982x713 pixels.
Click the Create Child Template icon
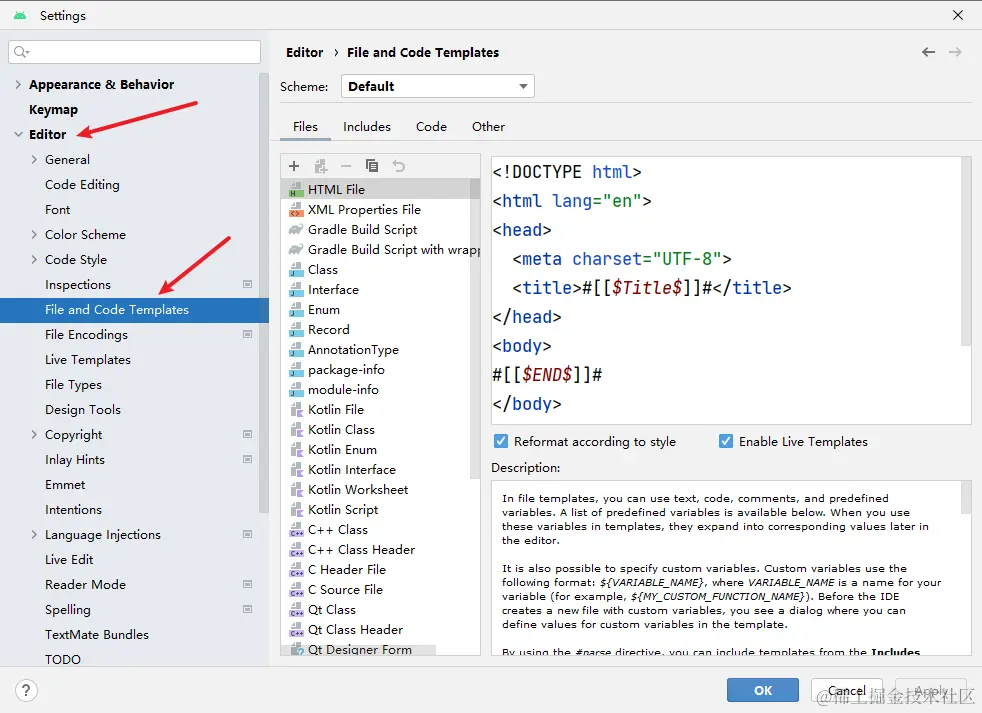click(x=321, y=166)
